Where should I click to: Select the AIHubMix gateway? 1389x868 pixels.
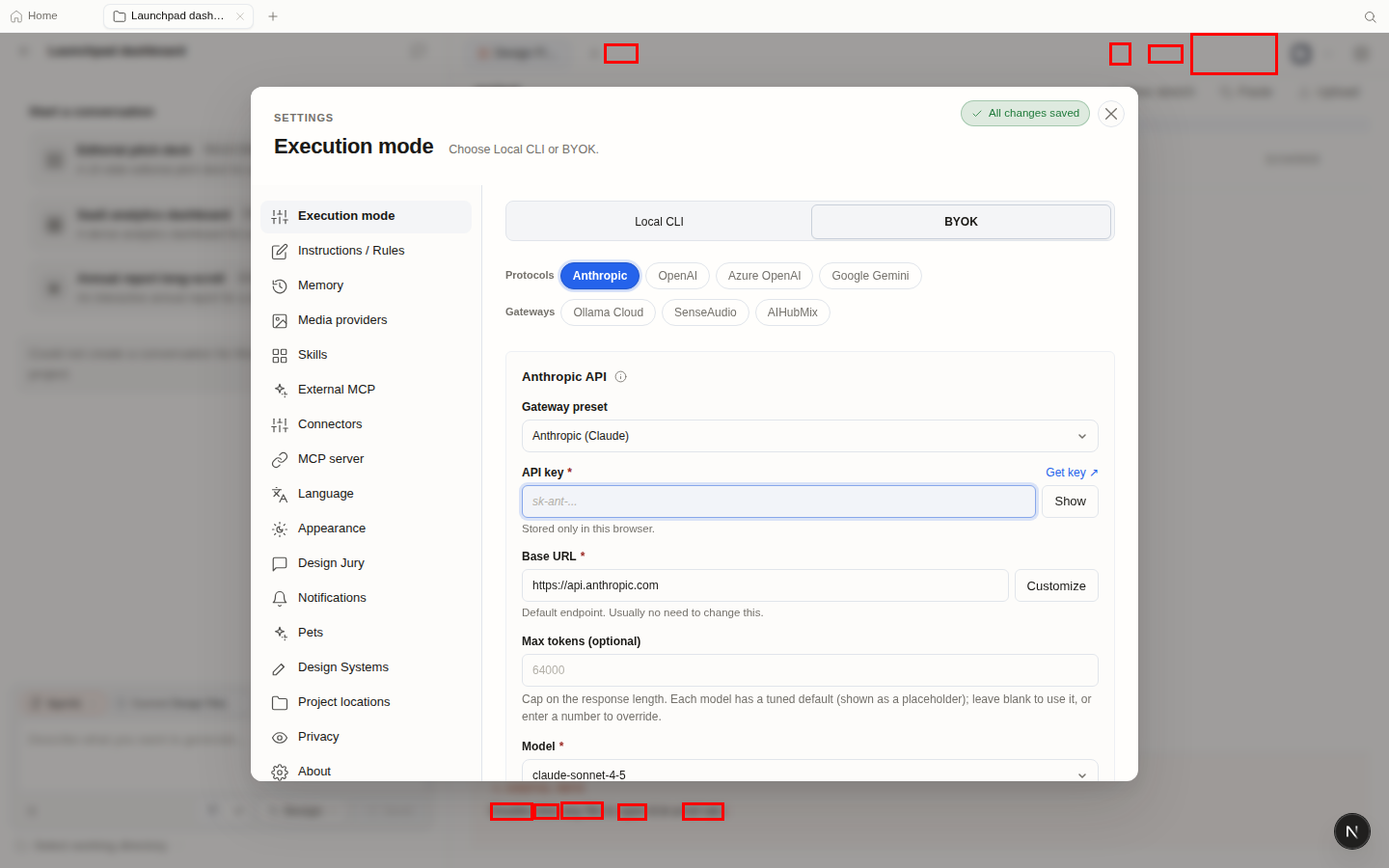(792, 312)
